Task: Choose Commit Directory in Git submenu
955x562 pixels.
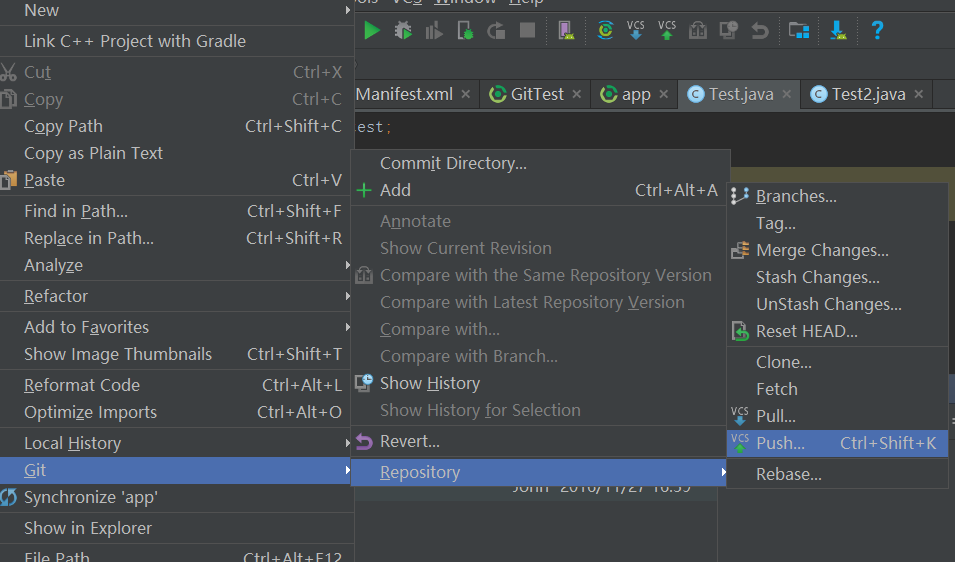Action: click(x=540, y=163)
